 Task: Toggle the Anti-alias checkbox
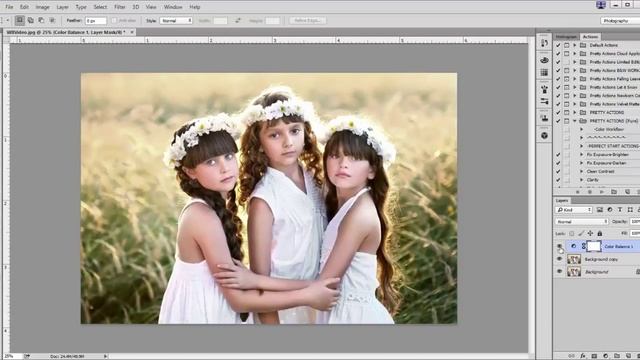114,20
